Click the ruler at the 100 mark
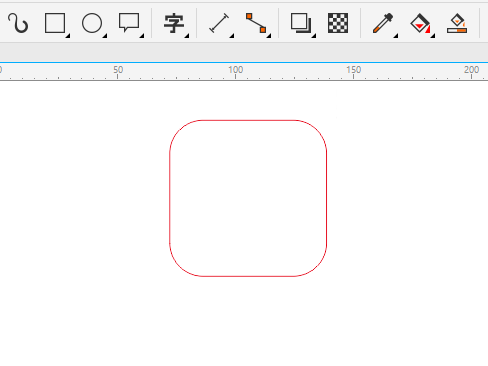The image size is (488, 366). pyautogui.click(x=235, y=70)
